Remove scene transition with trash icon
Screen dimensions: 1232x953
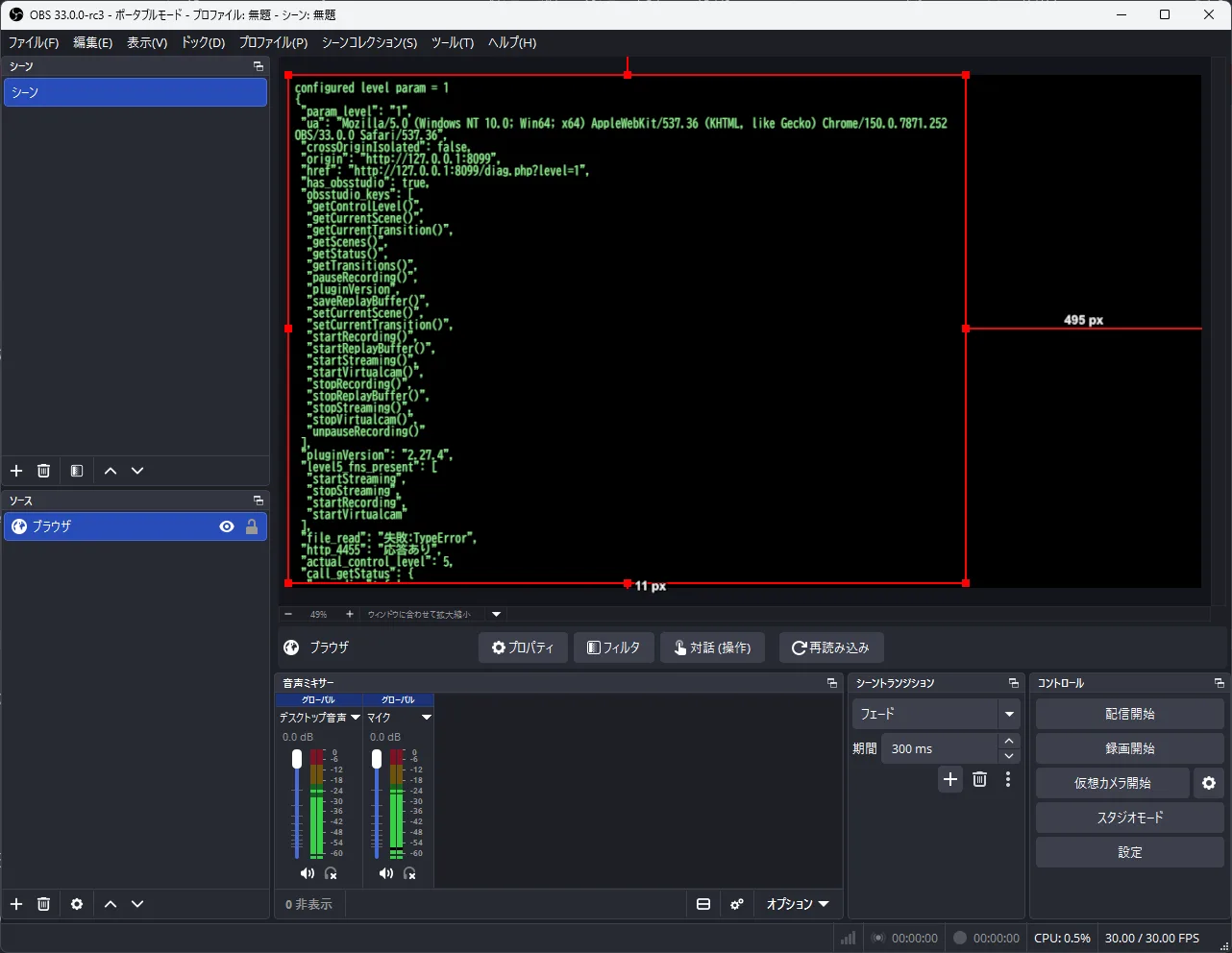tap(979, 779)
